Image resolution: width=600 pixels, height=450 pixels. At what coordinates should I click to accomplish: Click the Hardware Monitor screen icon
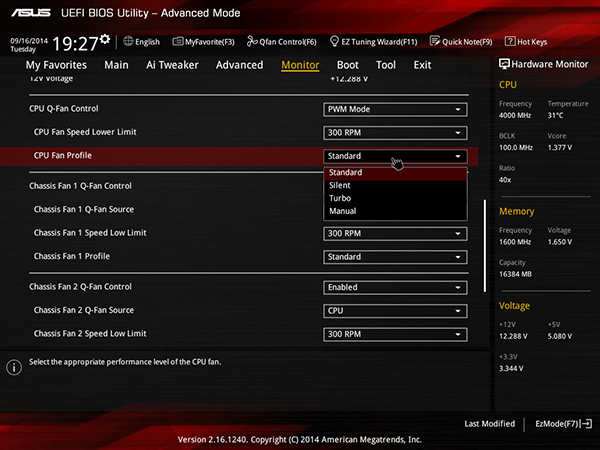coord(504,64)
